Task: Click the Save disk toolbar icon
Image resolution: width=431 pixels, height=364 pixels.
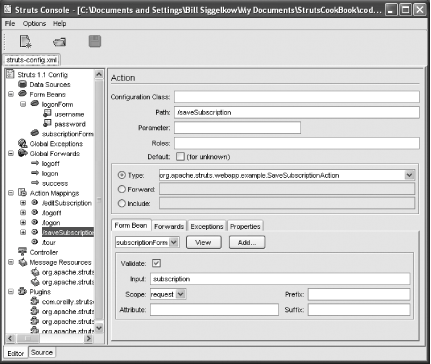Action: pos(95,41)
